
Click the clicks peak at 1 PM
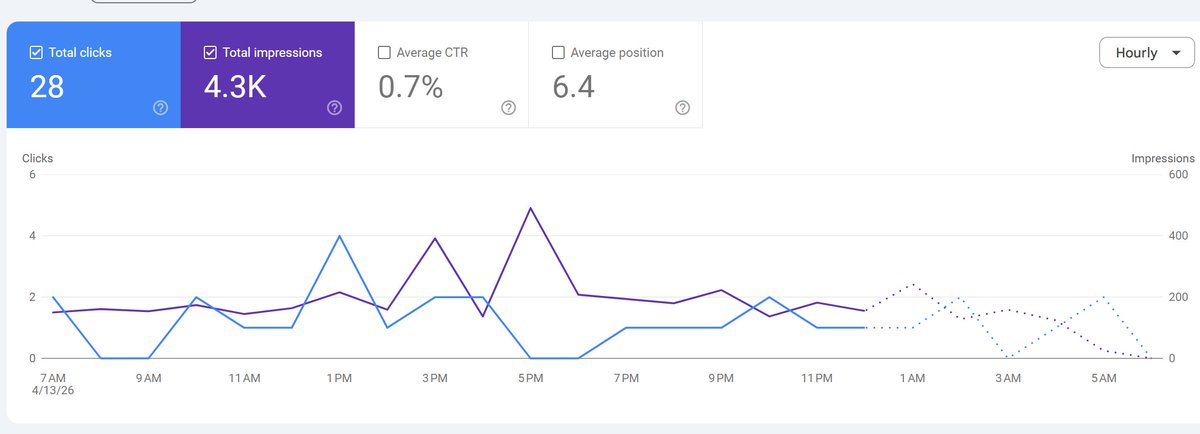tap(339, 236)
